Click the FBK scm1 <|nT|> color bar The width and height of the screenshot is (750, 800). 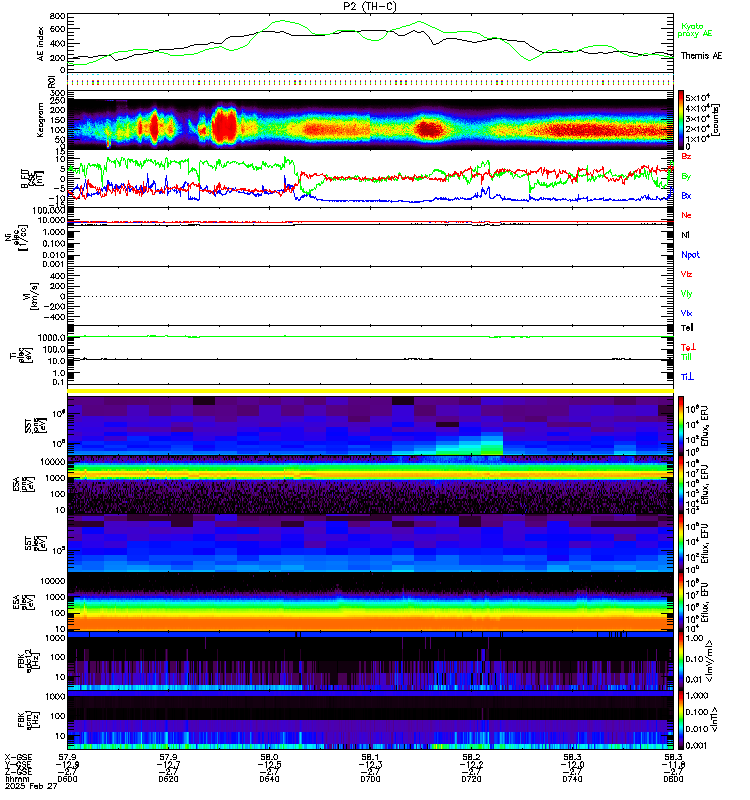coord(681,720)
